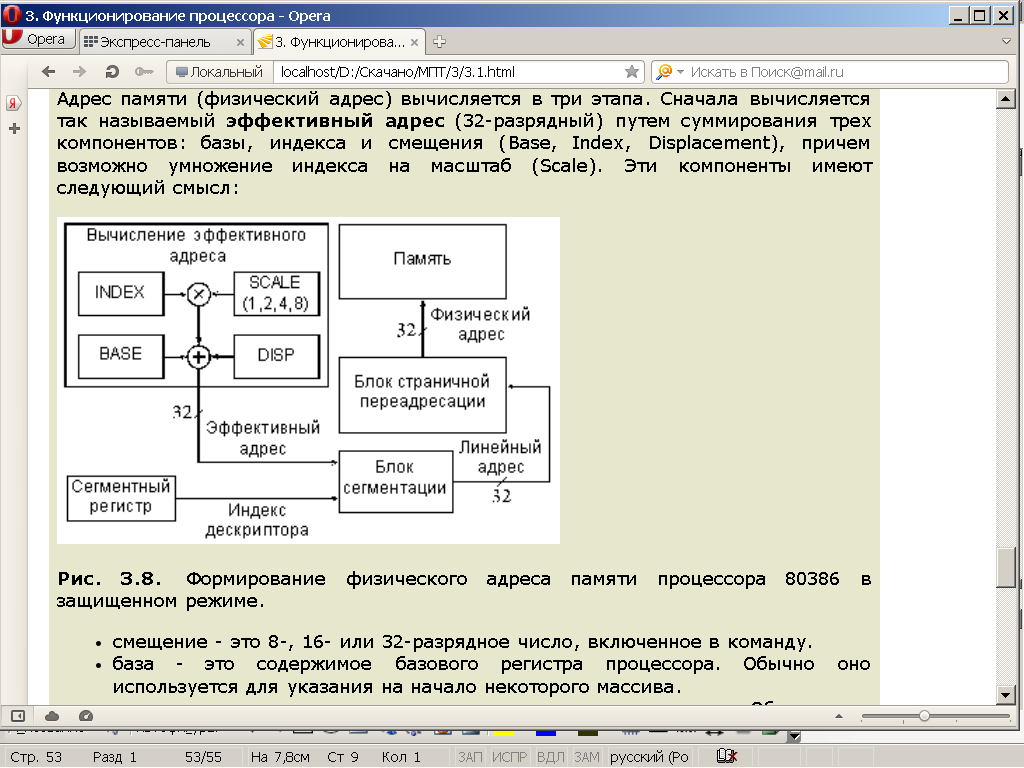1024x768 pixels.
Task: Click up arrow of page scrollbar
Action: (1006, 99)
